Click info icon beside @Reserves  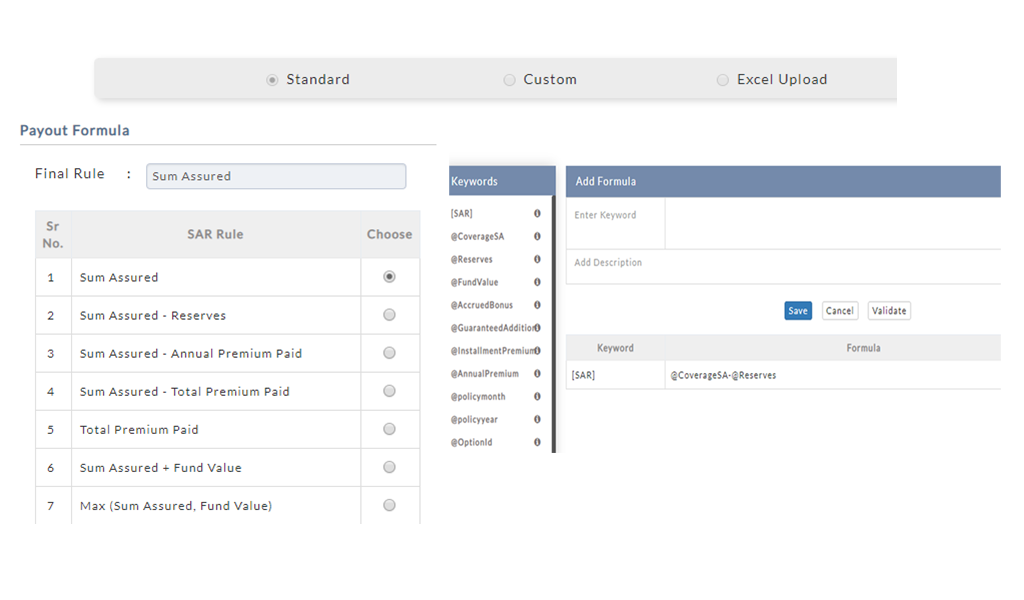pyautogui.click(x=537, y=260)
